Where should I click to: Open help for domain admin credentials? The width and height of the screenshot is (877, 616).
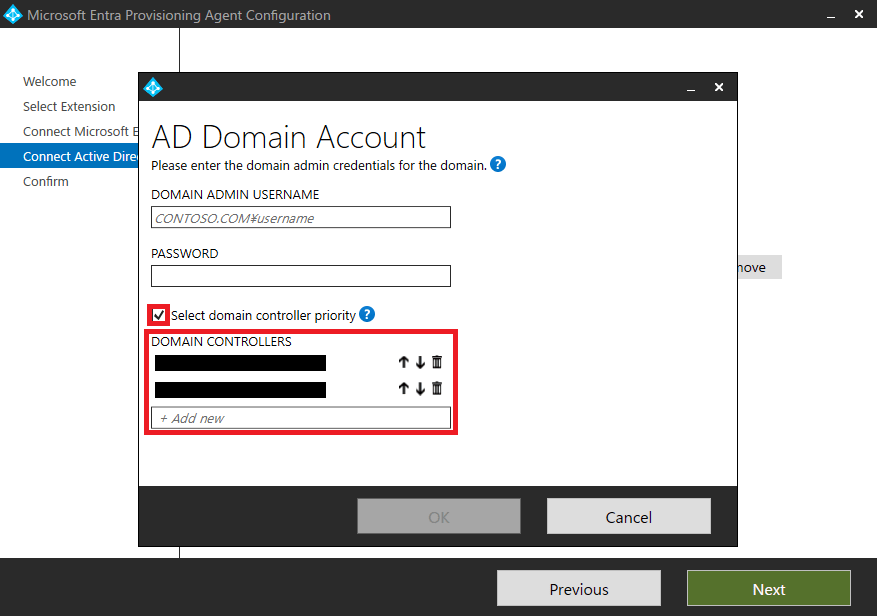(498, 164)
